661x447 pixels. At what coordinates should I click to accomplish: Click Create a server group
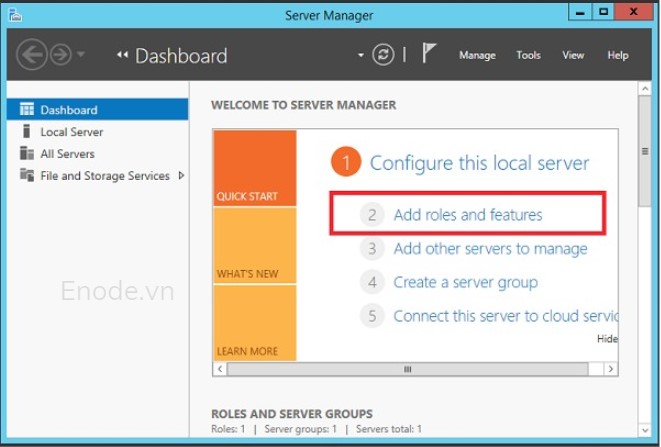[x=465, y=282]
